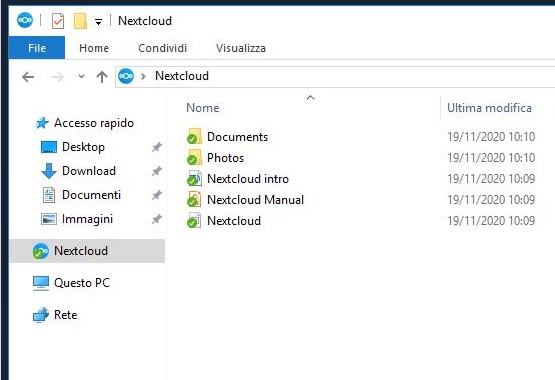Open the Customize Quick Access Toolbar dropdown
The height and width of the screenshot is (380, 555).
pos(98,22)
